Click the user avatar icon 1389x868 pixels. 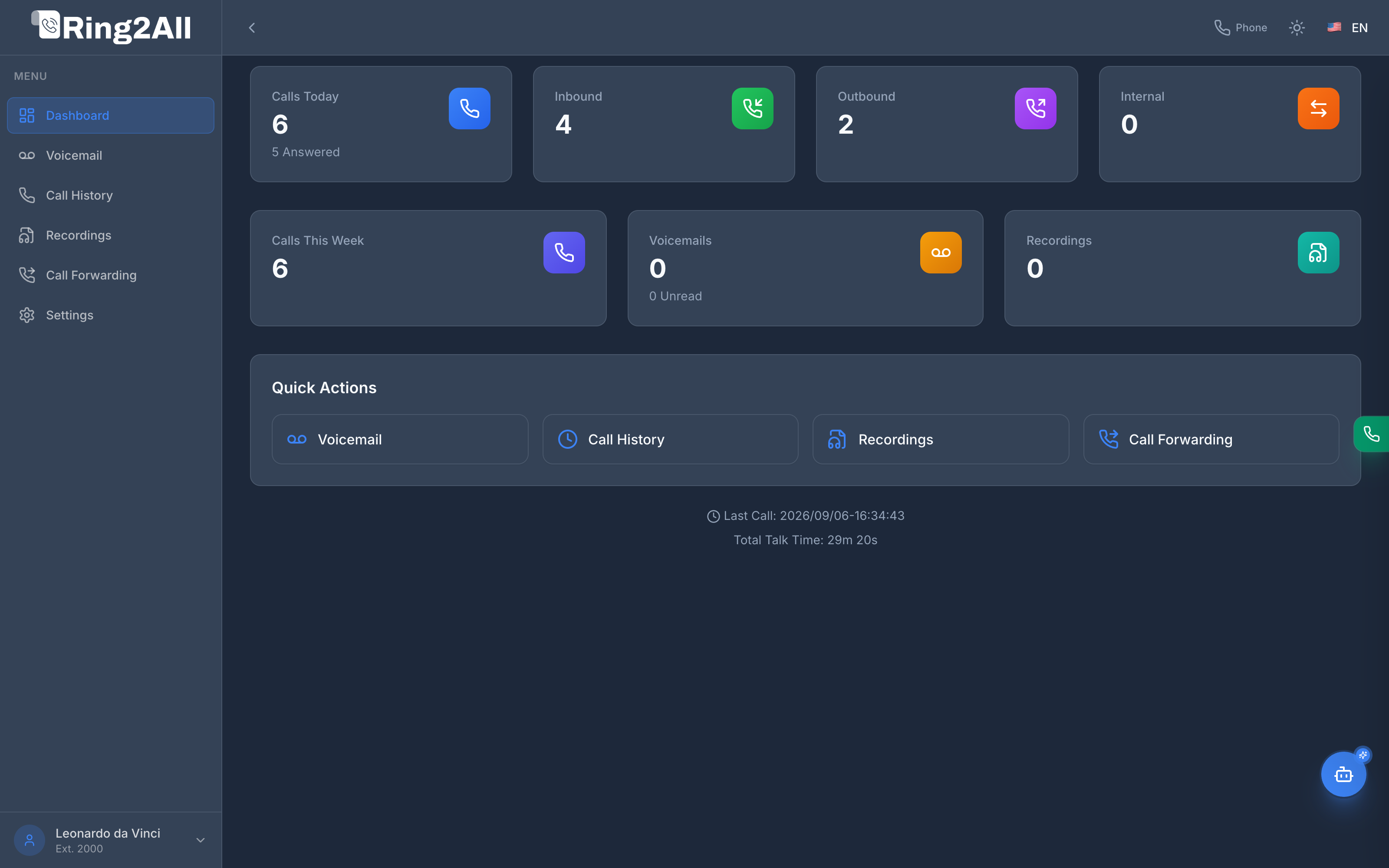(x=29, y=841)
